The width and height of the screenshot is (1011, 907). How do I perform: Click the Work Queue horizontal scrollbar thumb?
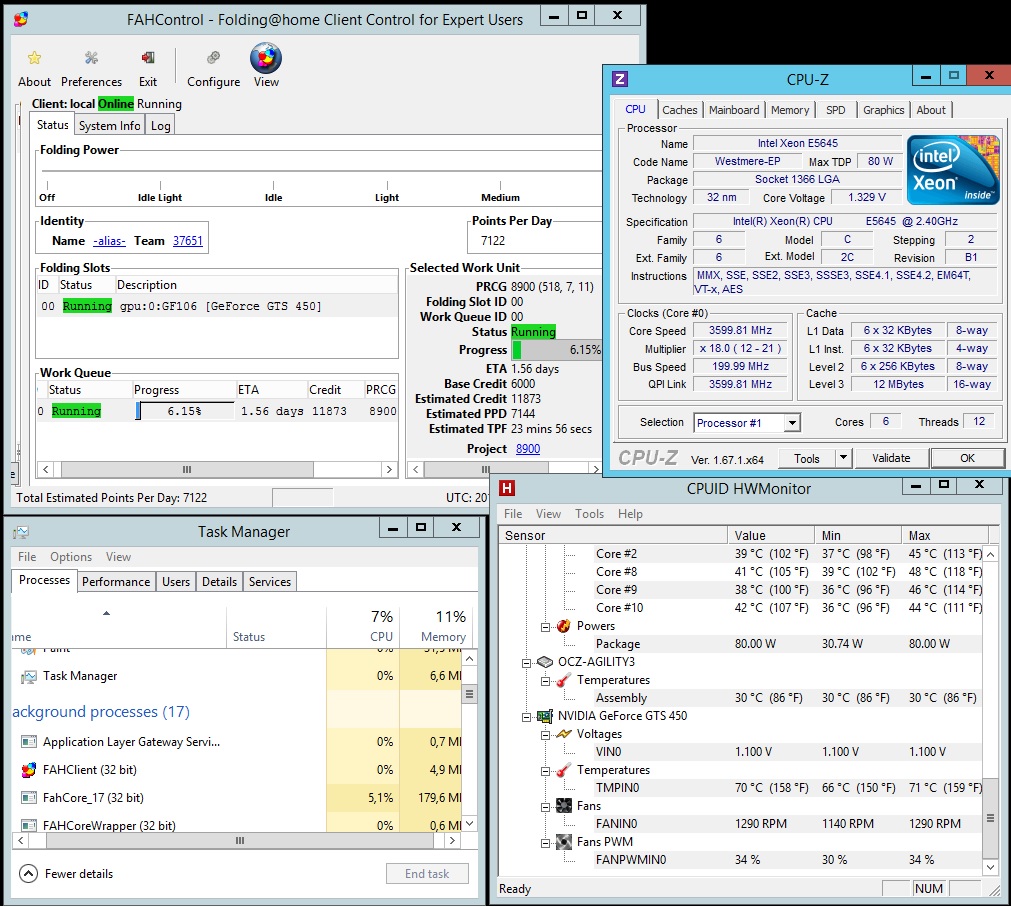tap(187, 469)
